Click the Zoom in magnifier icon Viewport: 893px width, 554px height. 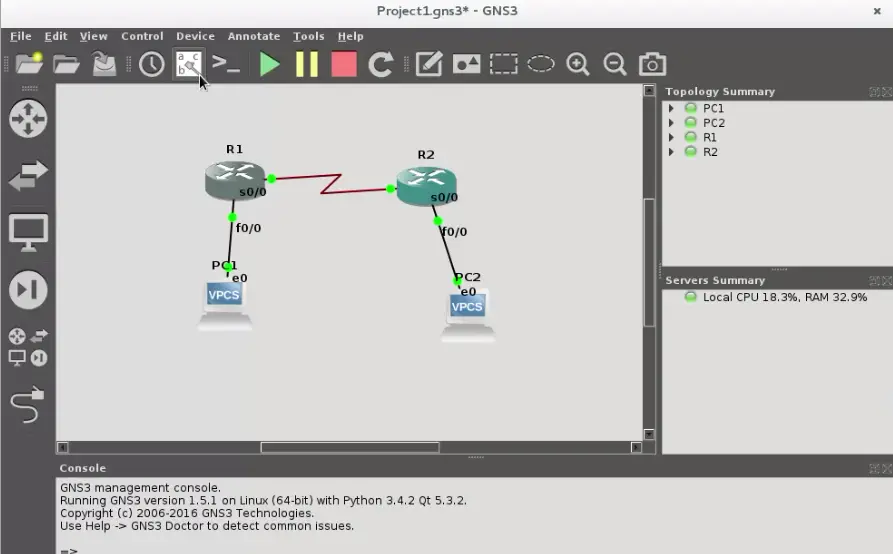(x=578, y=64)
